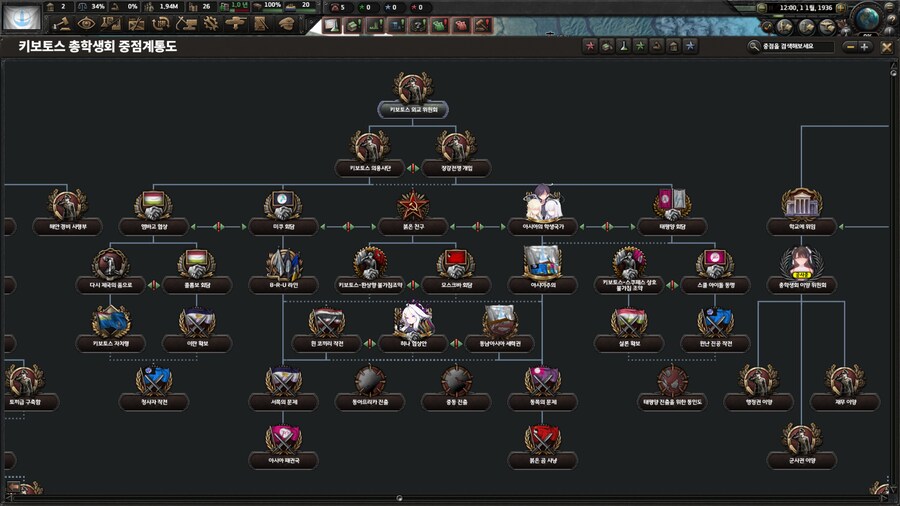This screenshot has width=900, height=506.
Task: Open the Intelligence agency eye icon
Action: 86,23
